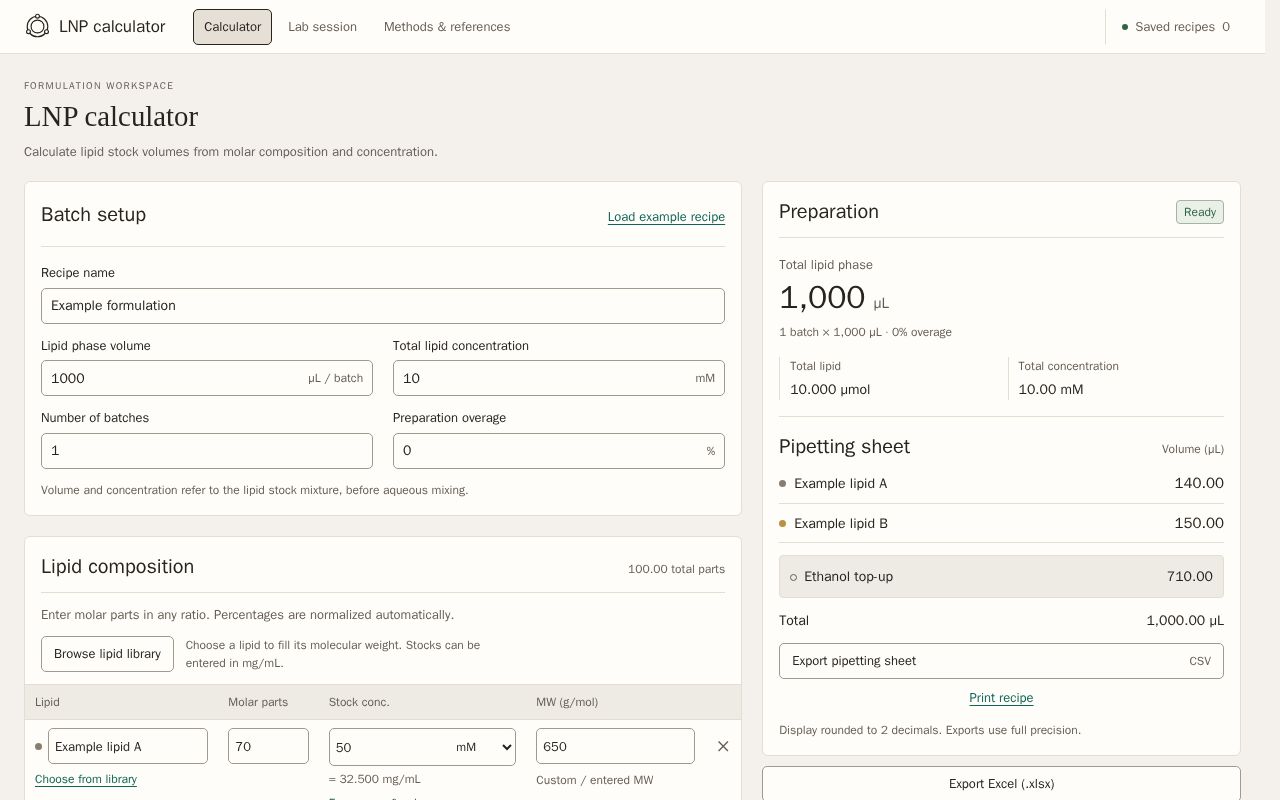Click the Print recipe link
Viewport: 1280px width, 800px height.
coord(1001,698)
